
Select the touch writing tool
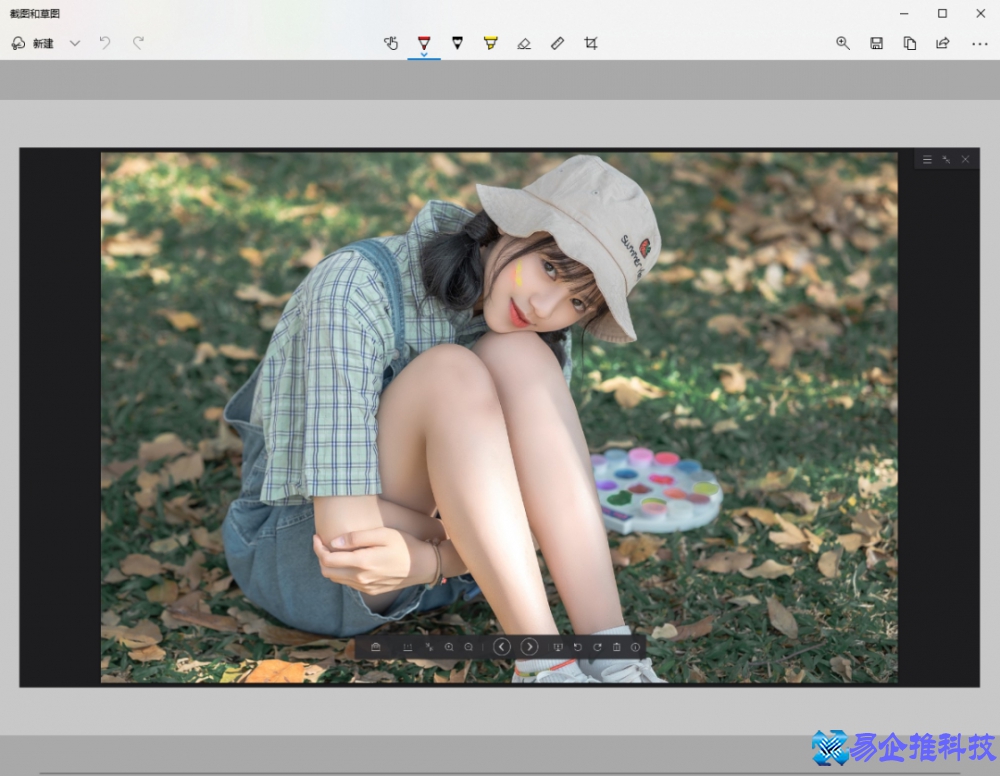[391, 43]
